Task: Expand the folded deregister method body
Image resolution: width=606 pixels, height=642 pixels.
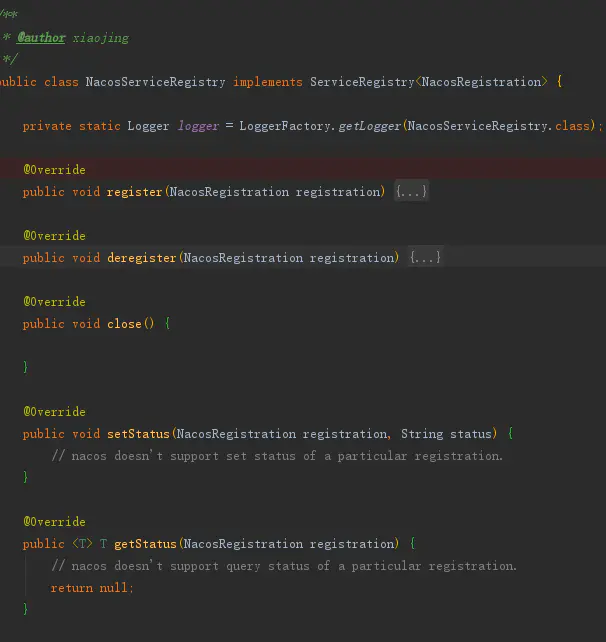Action: coord(425,258)
